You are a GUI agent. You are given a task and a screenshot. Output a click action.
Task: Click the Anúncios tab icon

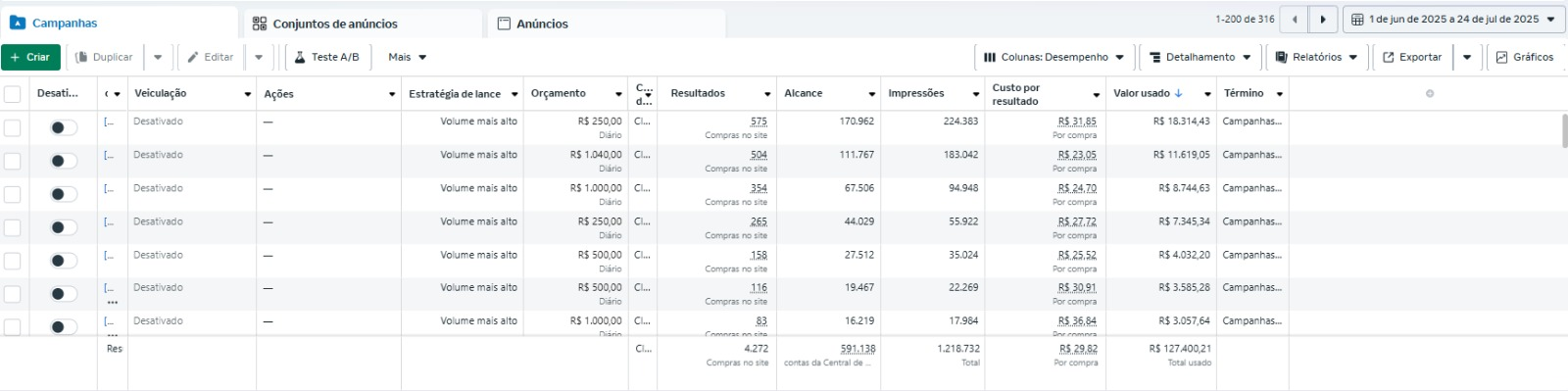click(504, 24)
